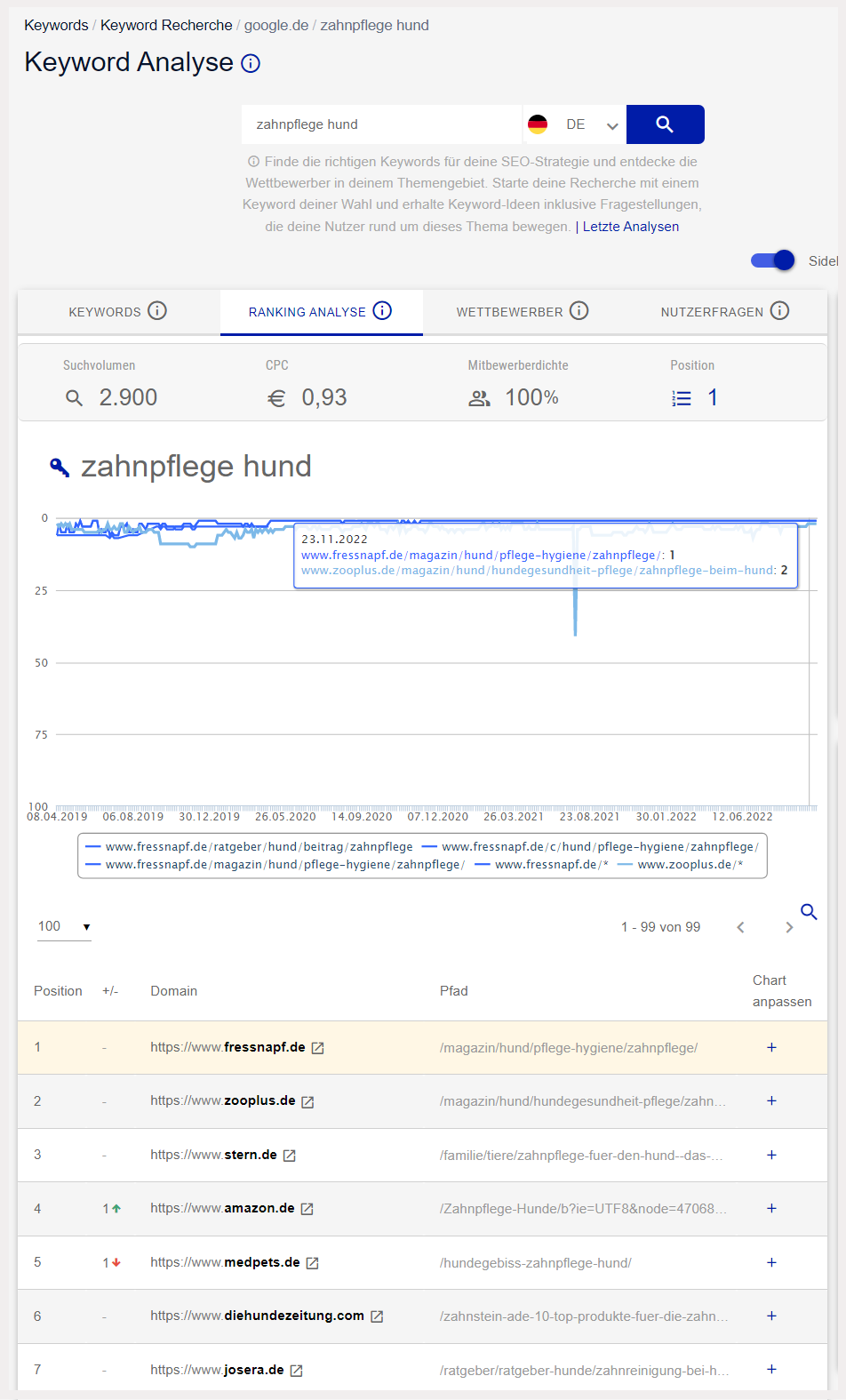Add medpets.de row to chart
The height and width of the screenshot is (1400, 846).
pos(771,1262)
